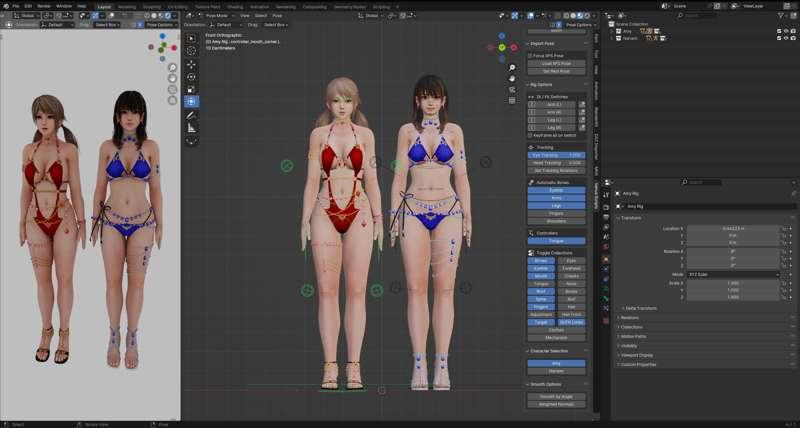Adjust the Head Tracking slider

tap(556, 163)
